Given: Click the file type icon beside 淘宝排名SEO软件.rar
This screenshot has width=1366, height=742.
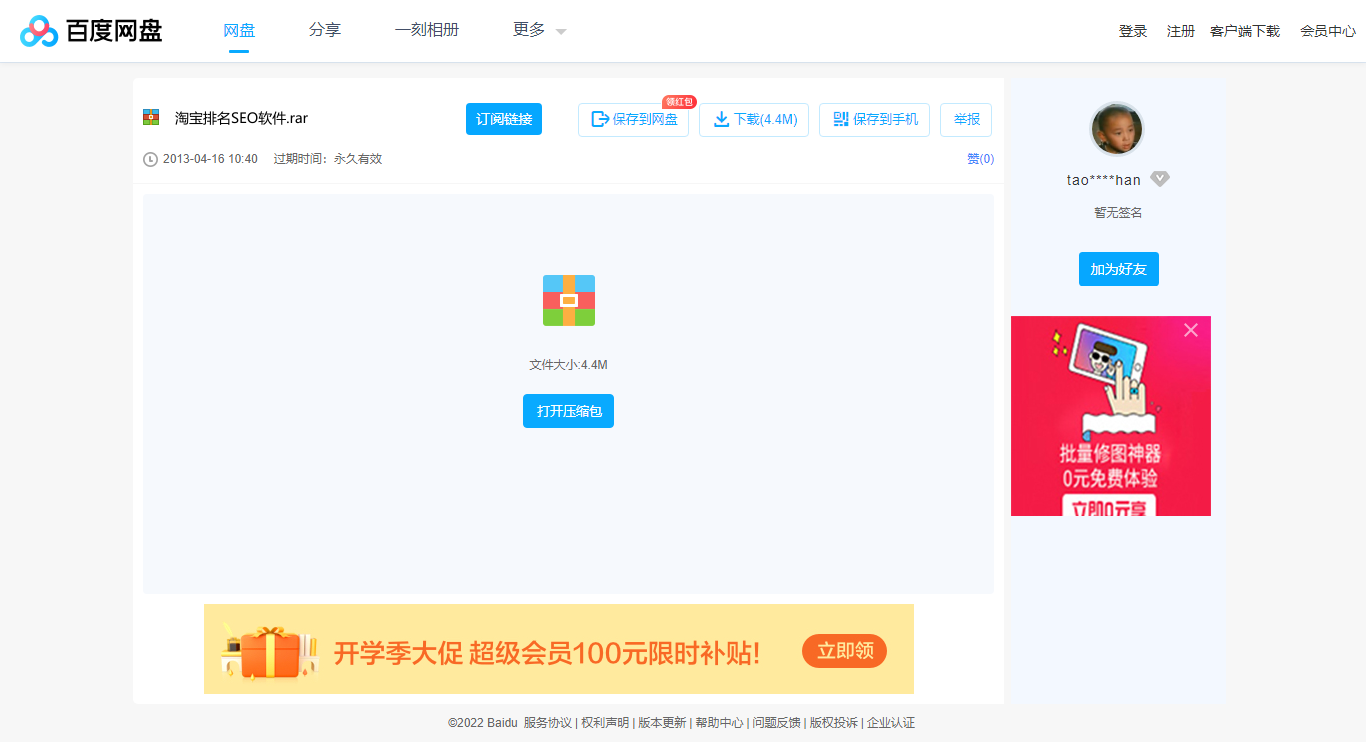Looking at the screenshot, I should tap(151, 117).
